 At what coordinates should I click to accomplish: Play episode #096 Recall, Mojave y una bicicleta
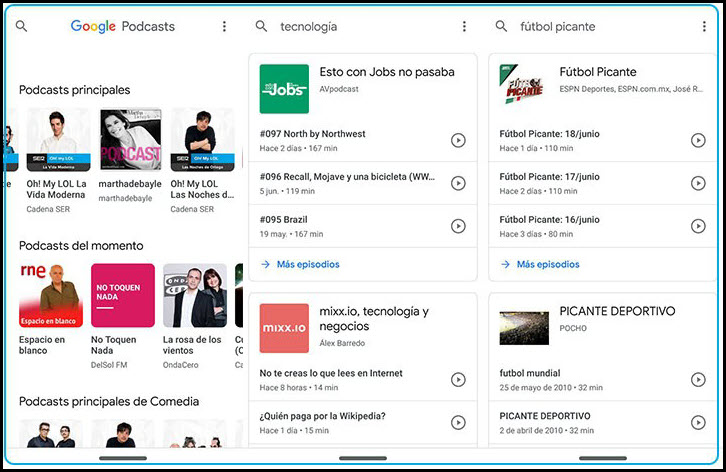(458, 183)
